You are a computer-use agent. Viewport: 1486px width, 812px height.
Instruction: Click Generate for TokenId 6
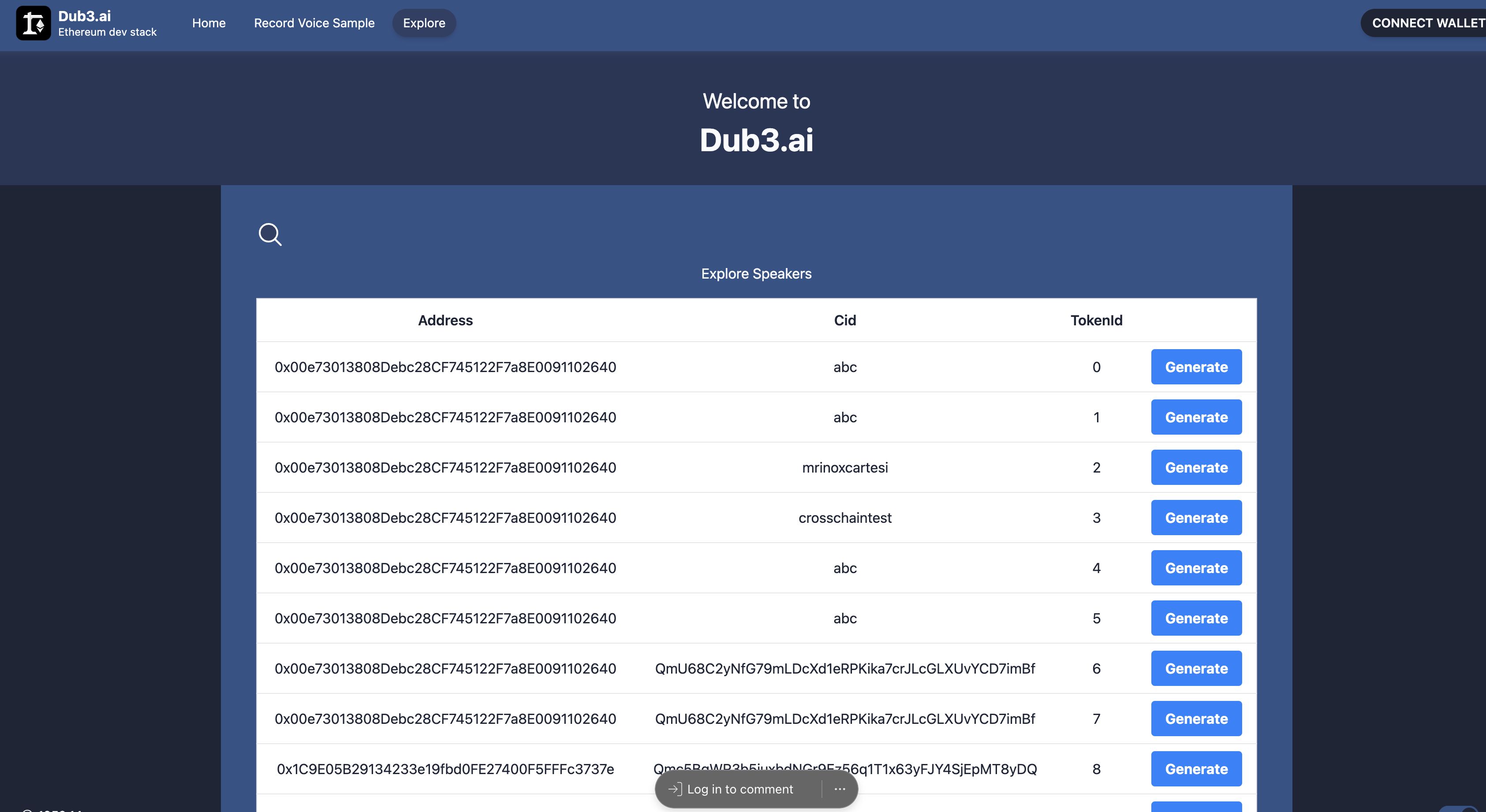[1196, 668]
